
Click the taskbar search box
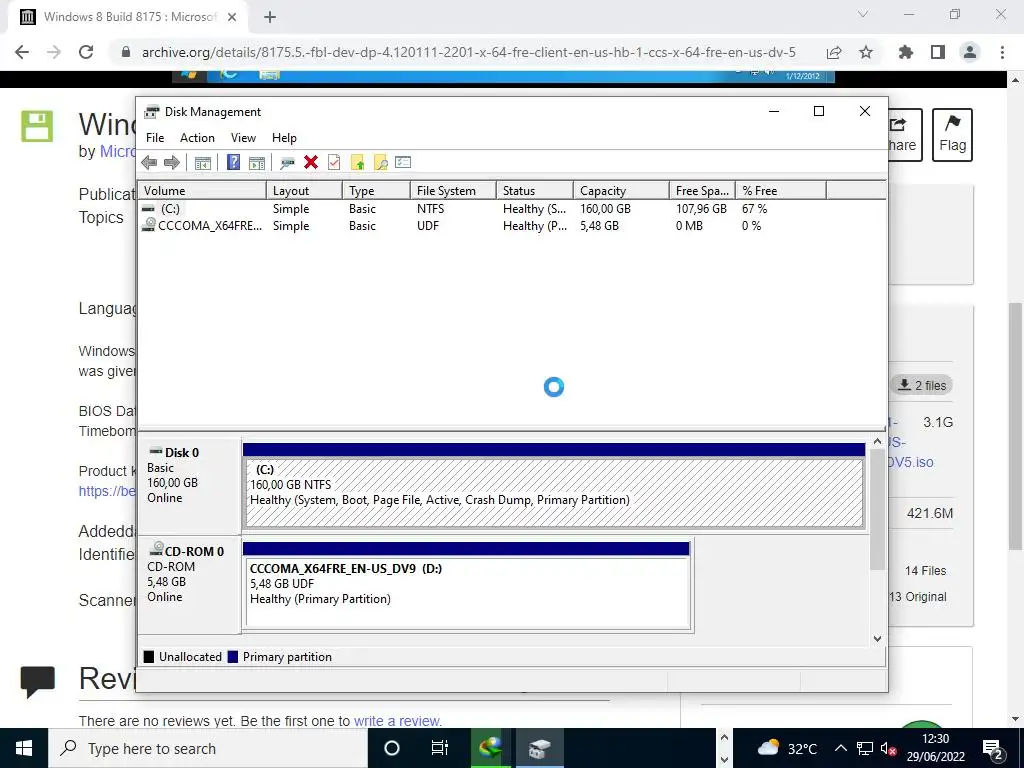coord(208,748)
